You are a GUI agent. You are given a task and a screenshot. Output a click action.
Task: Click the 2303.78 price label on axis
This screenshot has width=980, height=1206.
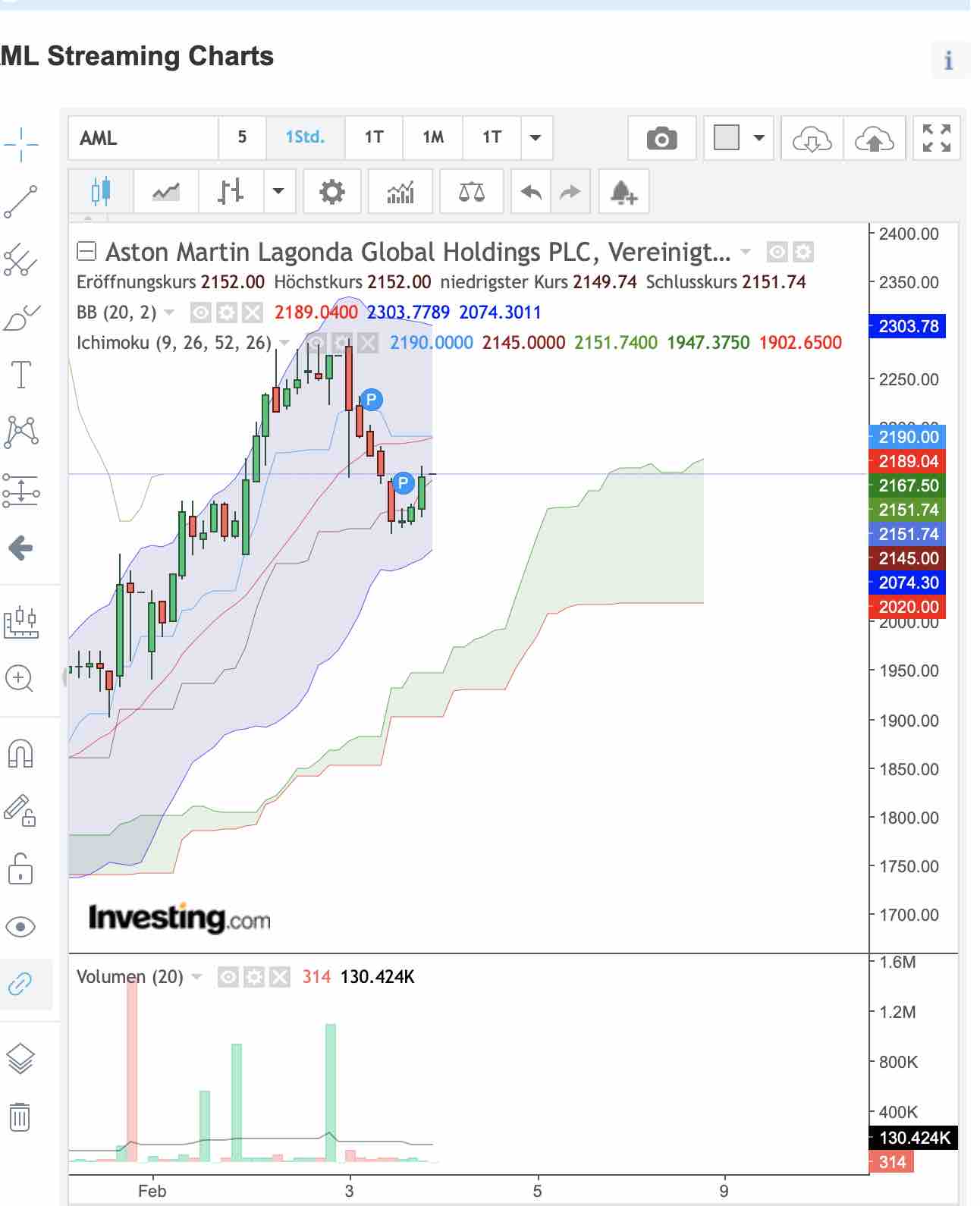907,326
